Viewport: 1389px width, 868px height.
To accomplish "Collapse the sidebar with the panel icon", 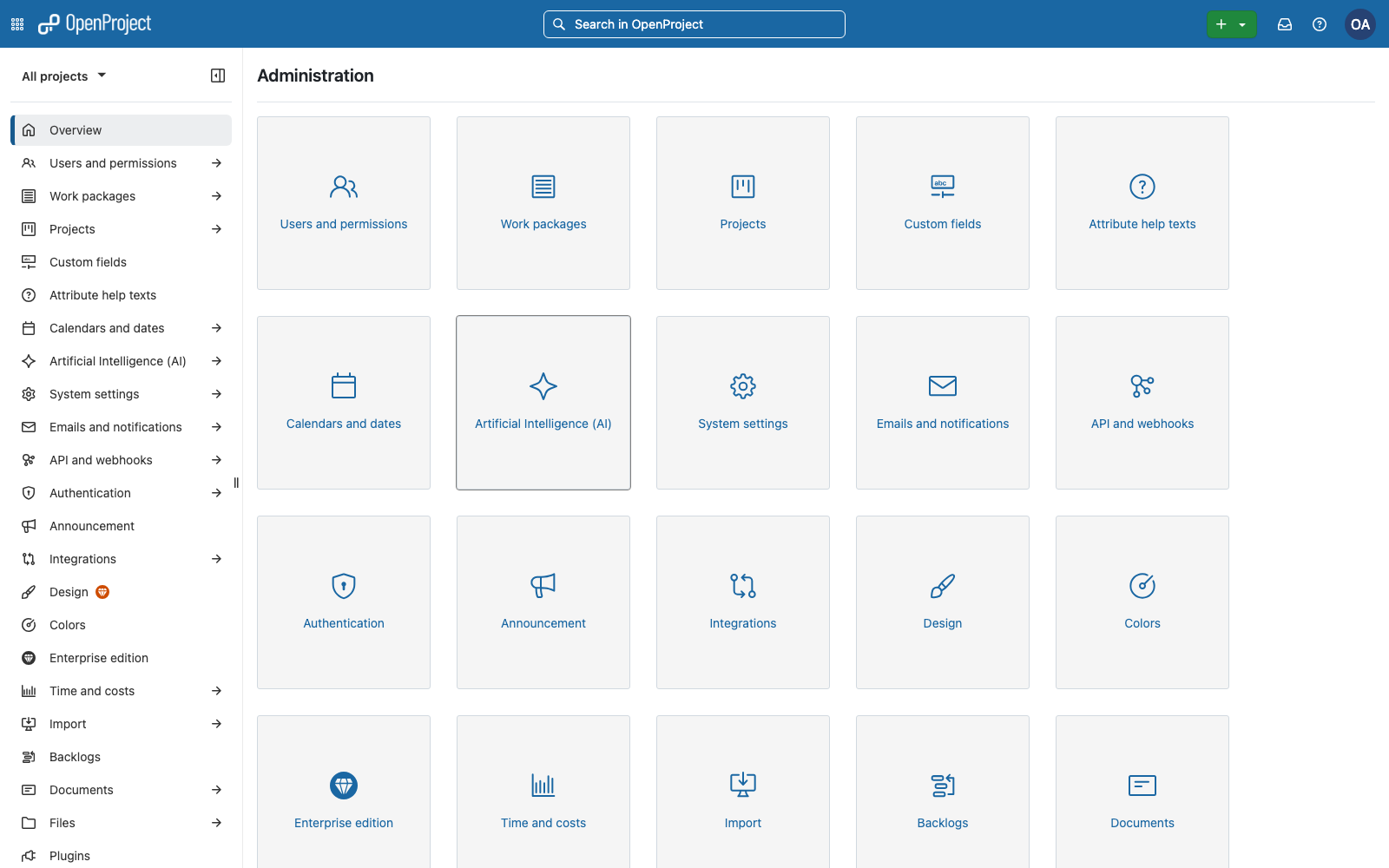I will (x=218, y=76).
